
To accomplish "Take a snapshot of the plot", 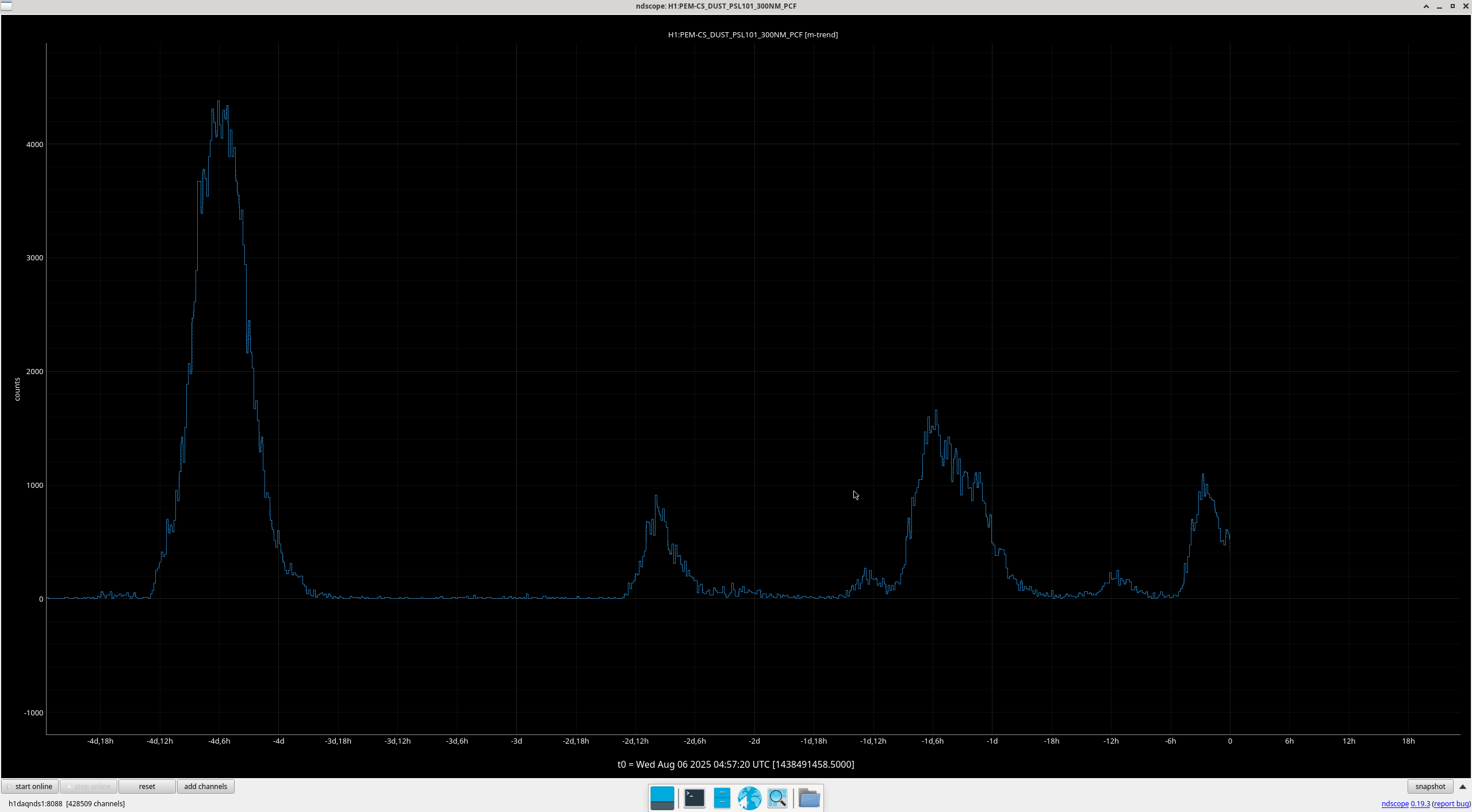I will click(1430, 786).
